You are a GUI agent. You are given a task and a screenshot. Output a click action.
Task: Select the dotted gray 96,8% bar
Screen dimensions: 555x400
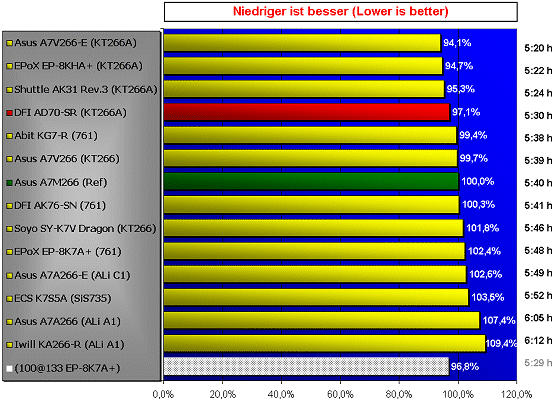(x=306, y=366)
